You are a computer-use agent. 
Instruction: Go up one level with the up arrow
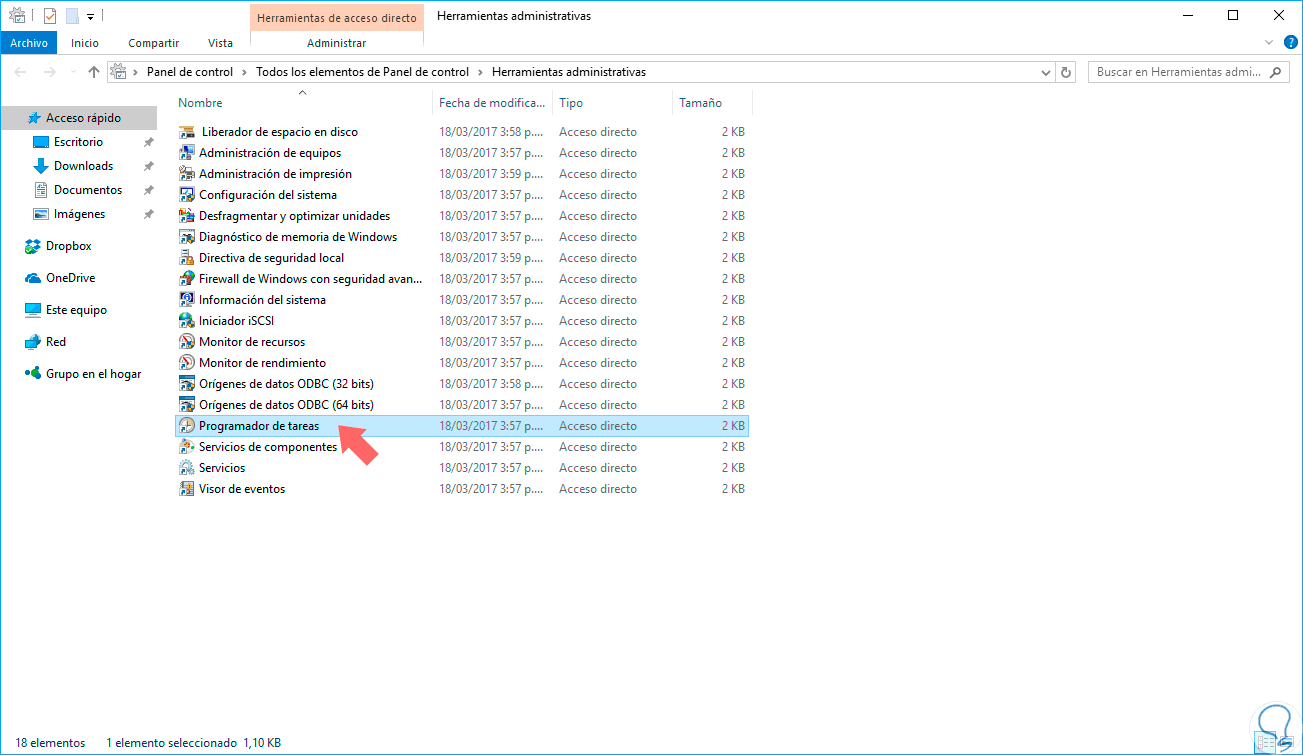tap(94, 72)
